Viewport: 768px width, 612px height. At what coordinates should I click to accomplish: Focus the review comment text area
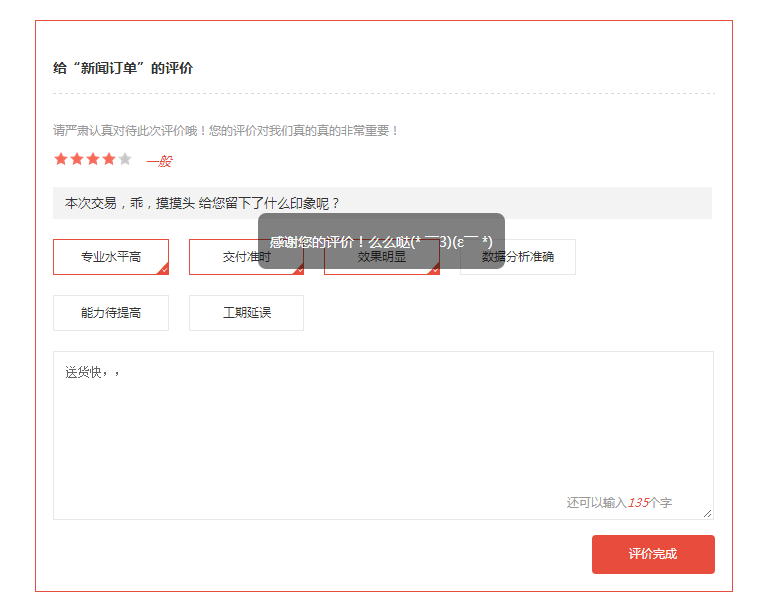(383, 435)
